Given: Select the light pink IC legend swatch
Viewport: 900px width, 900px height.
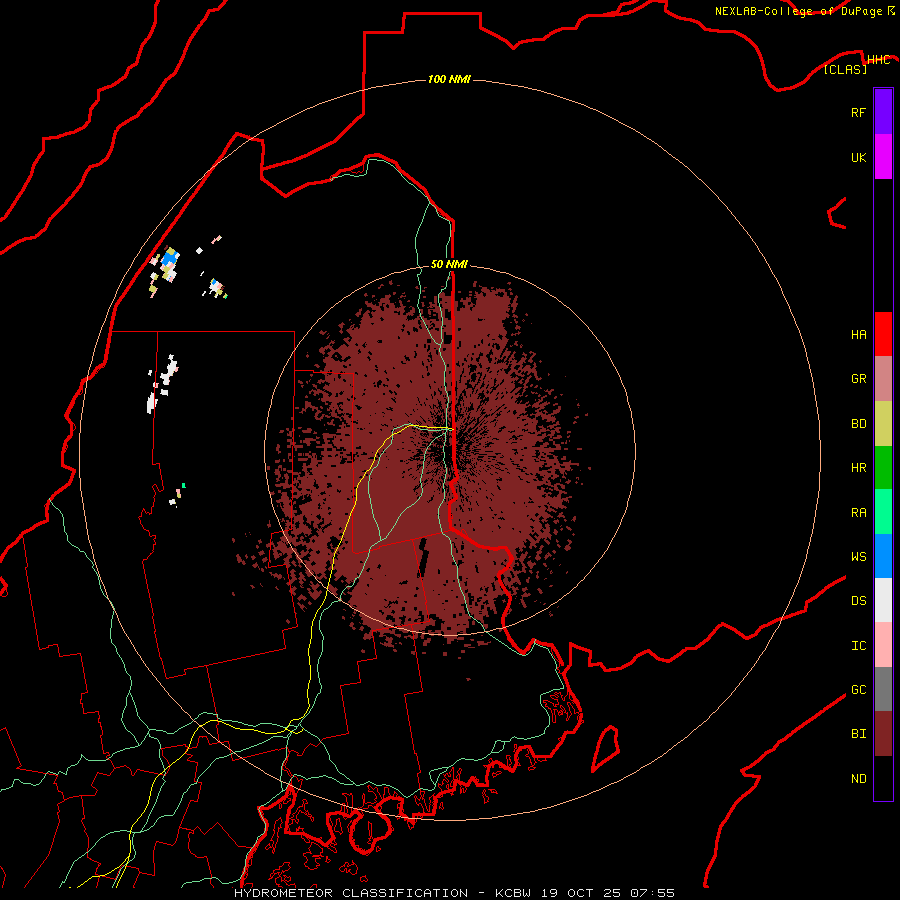Looking at the screenshot, I should [x=883, y=645].
